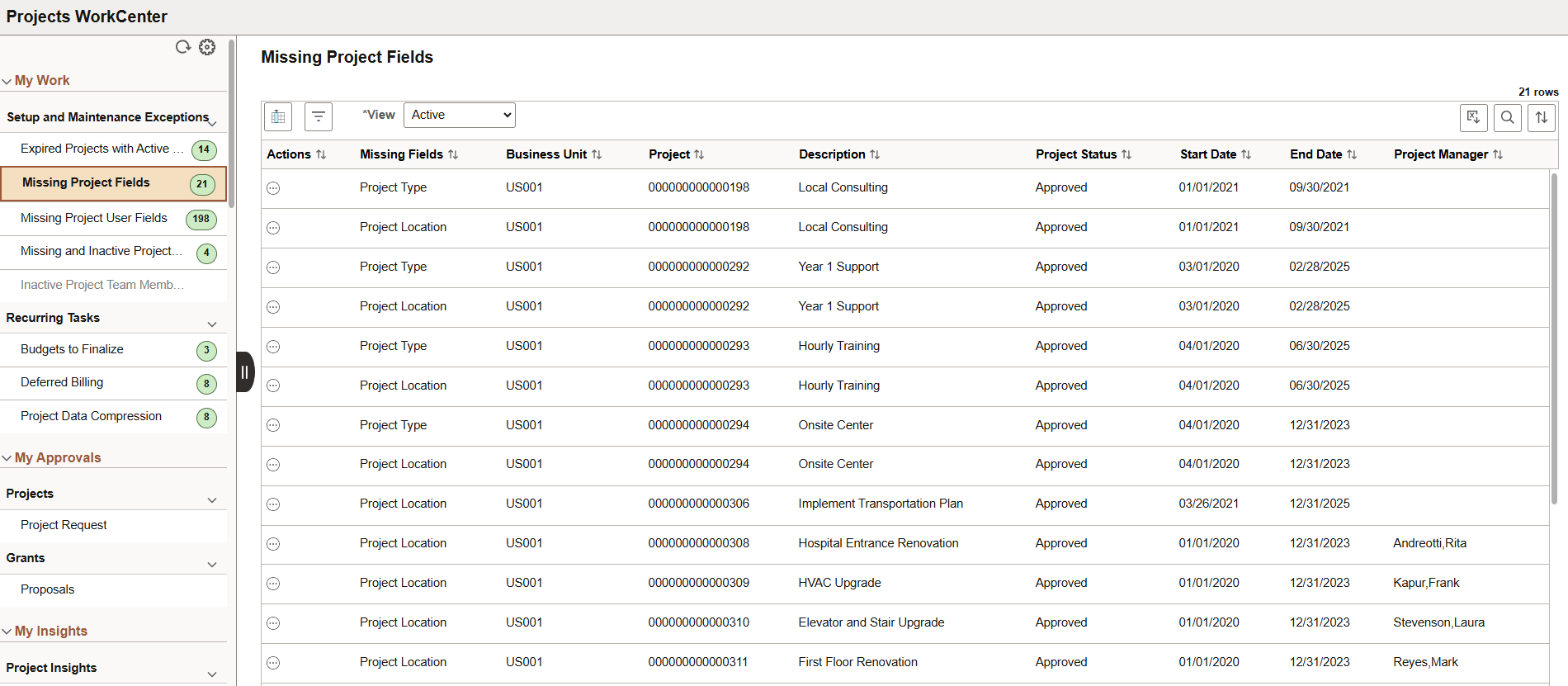
Task: Open actions for Elevator and Stair Upgrade
Action: [273, 623]
